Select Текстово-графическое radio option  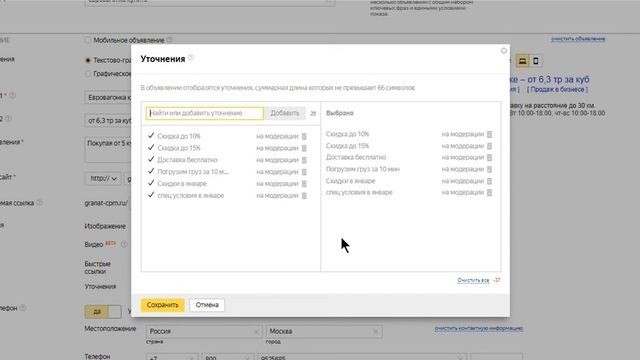(x=88, y=60)
